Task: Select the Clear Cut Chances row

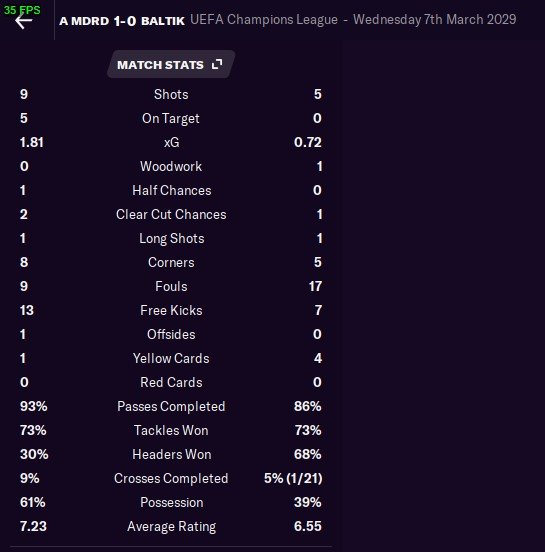Action: point(171,214)
